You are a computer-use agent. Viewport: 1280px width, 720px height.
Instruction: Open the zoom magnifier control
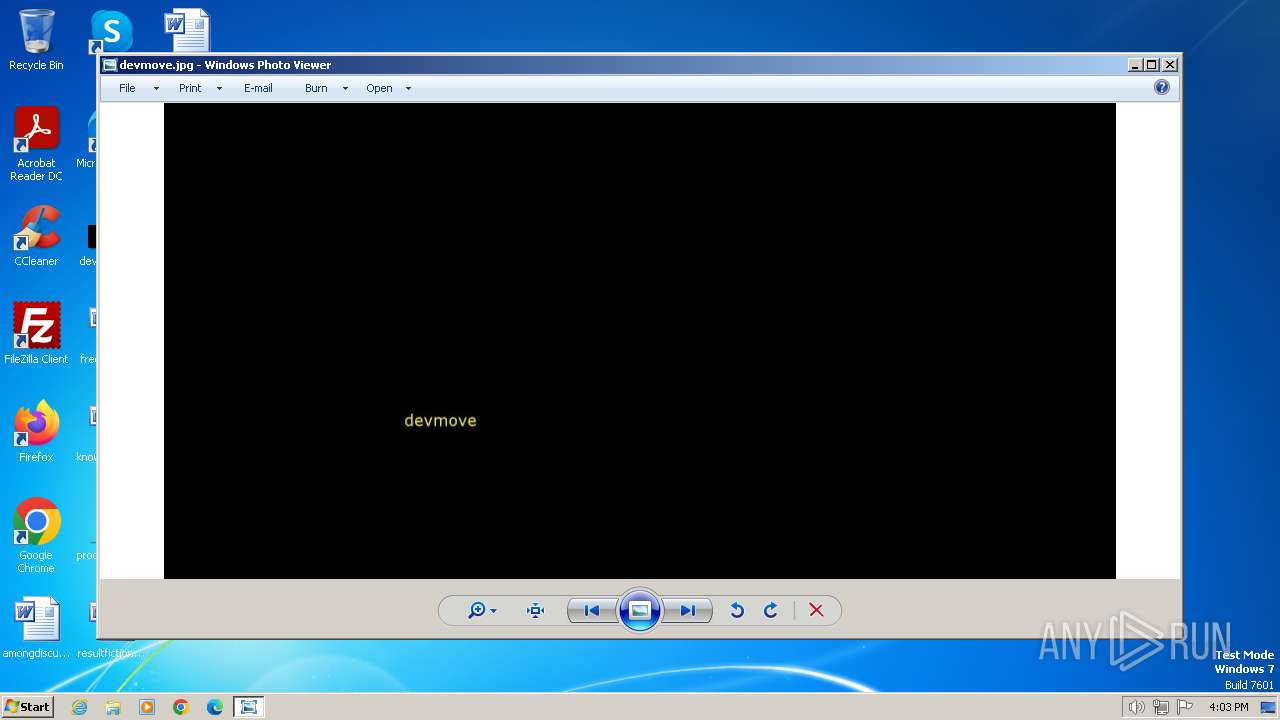(477, 610)
